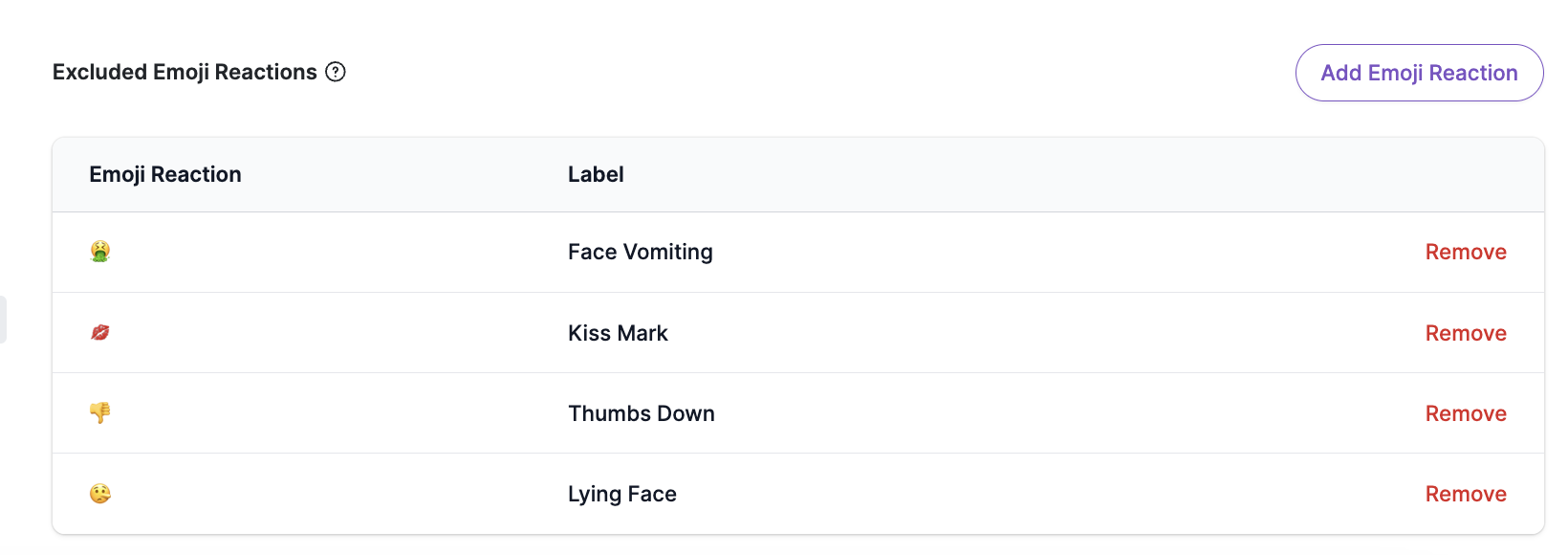Screen dimensions: 1568x555
Task: Remove the Kiss Mark reaction
Action: [x=1466, y=332]
